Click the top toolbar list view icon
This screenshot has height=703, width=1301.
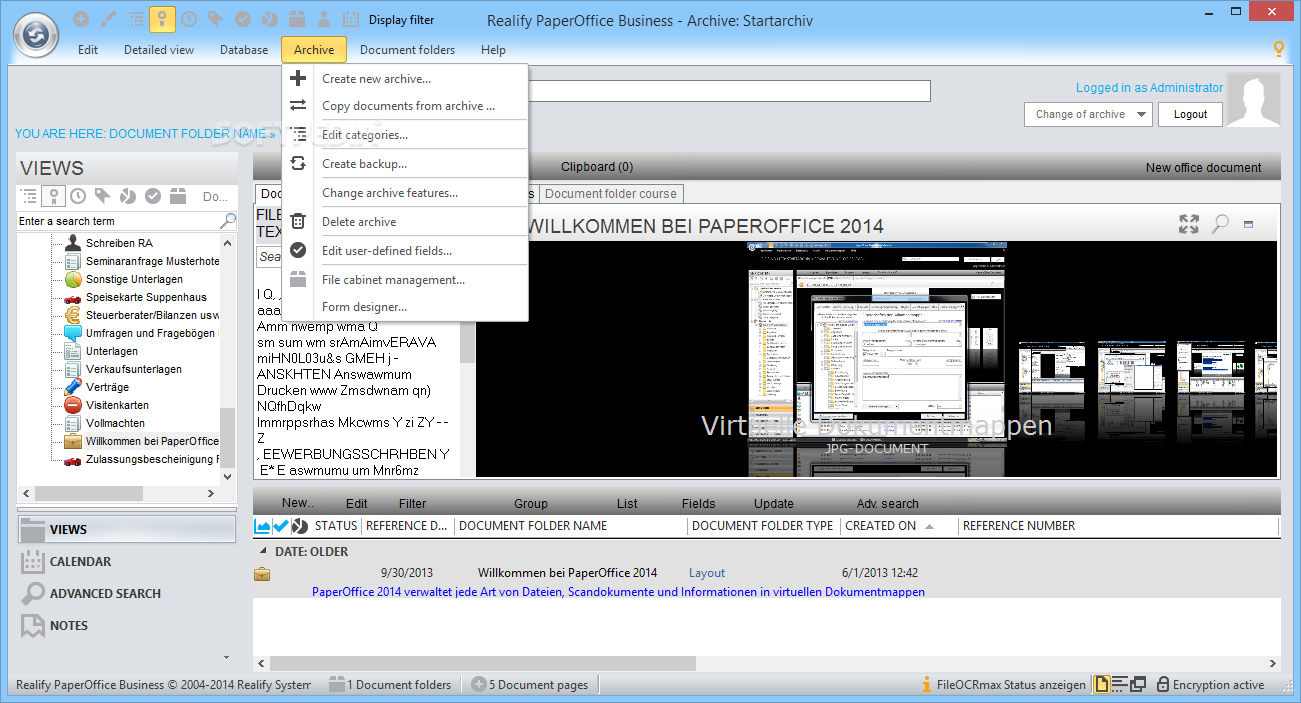tap(136, 19)
